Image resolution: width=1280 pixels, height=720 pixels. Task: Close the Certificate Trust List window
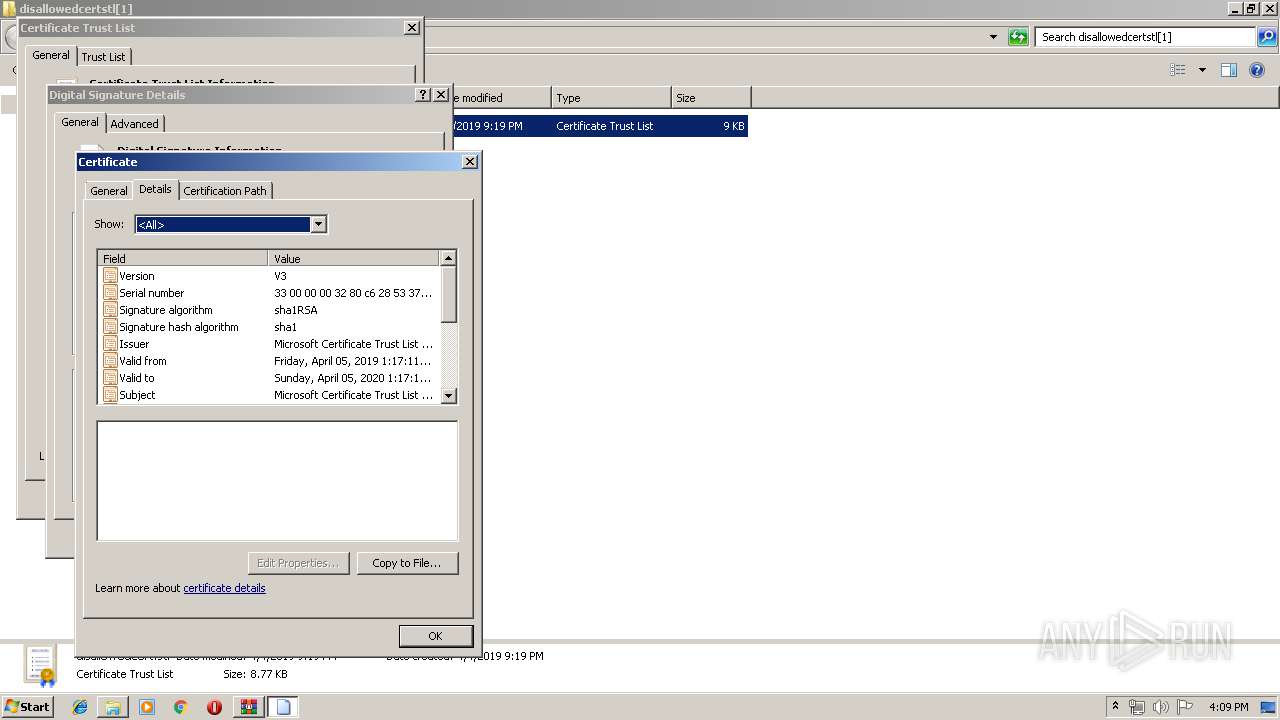point(412,28)
